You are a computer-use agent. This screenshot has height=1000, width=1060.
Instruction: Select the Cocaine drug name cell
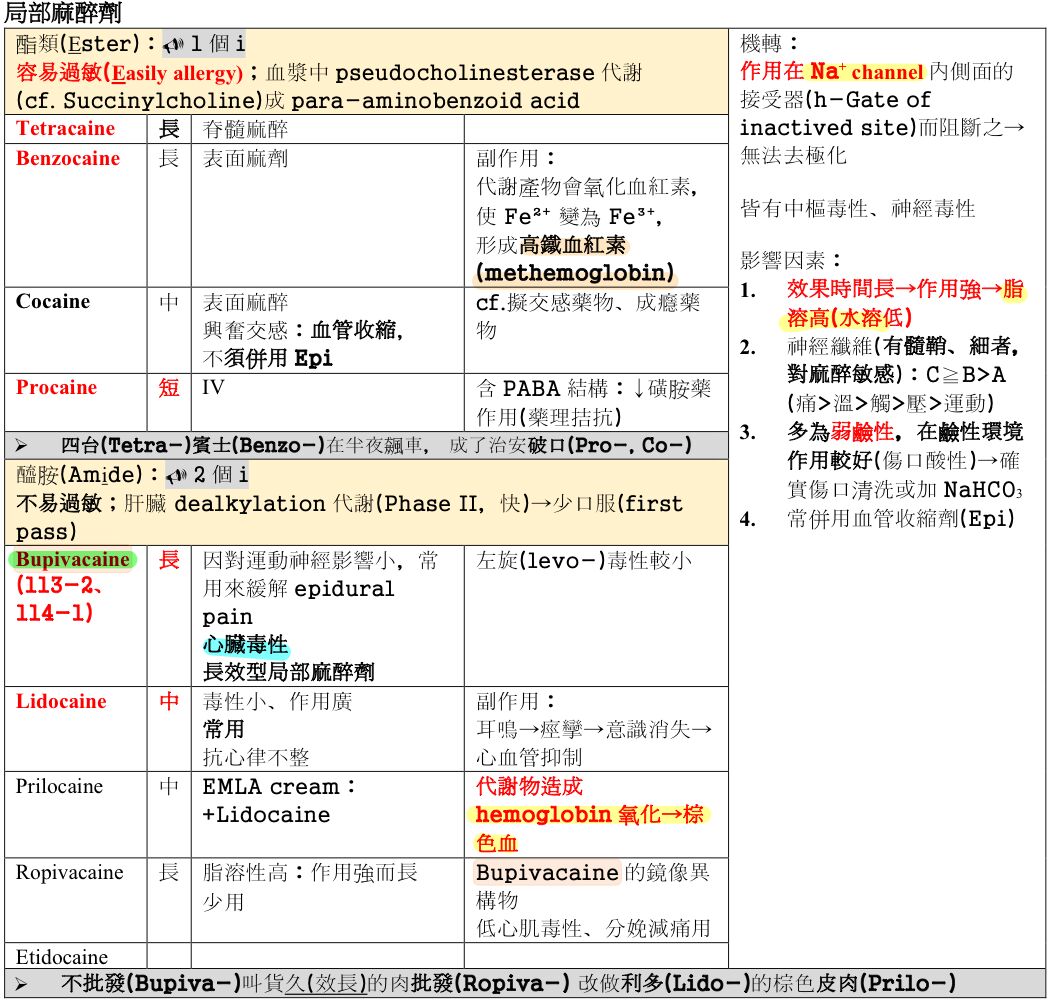coord(53,302)
